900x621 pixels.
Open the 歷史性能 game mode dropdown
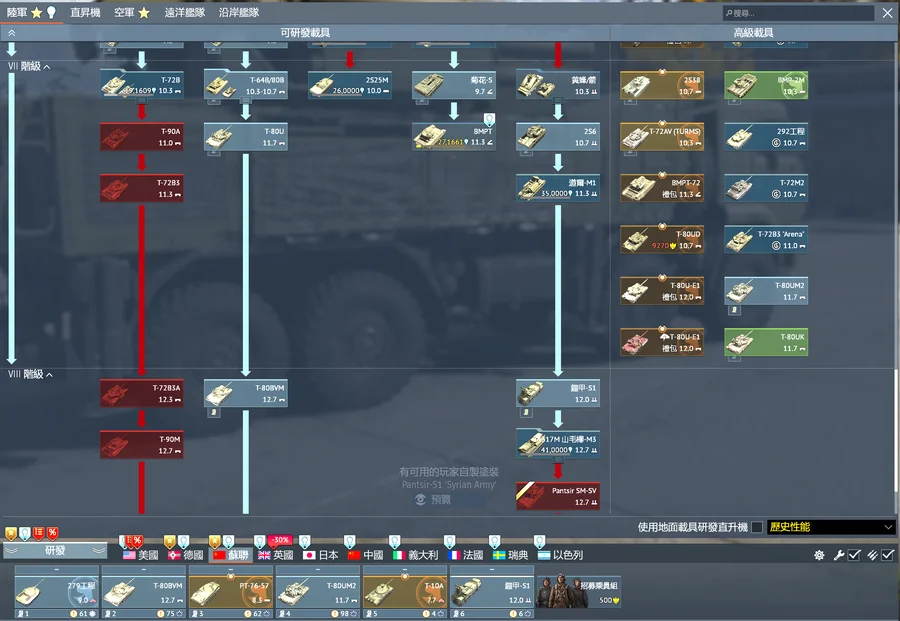tap(830, 527)
